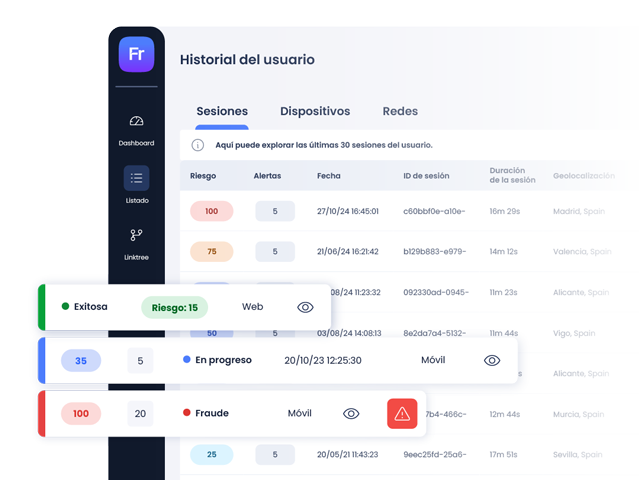This screenshot has width=640, height=480.
Task: Switch to the Redes tab
Action: coord(400,111)
